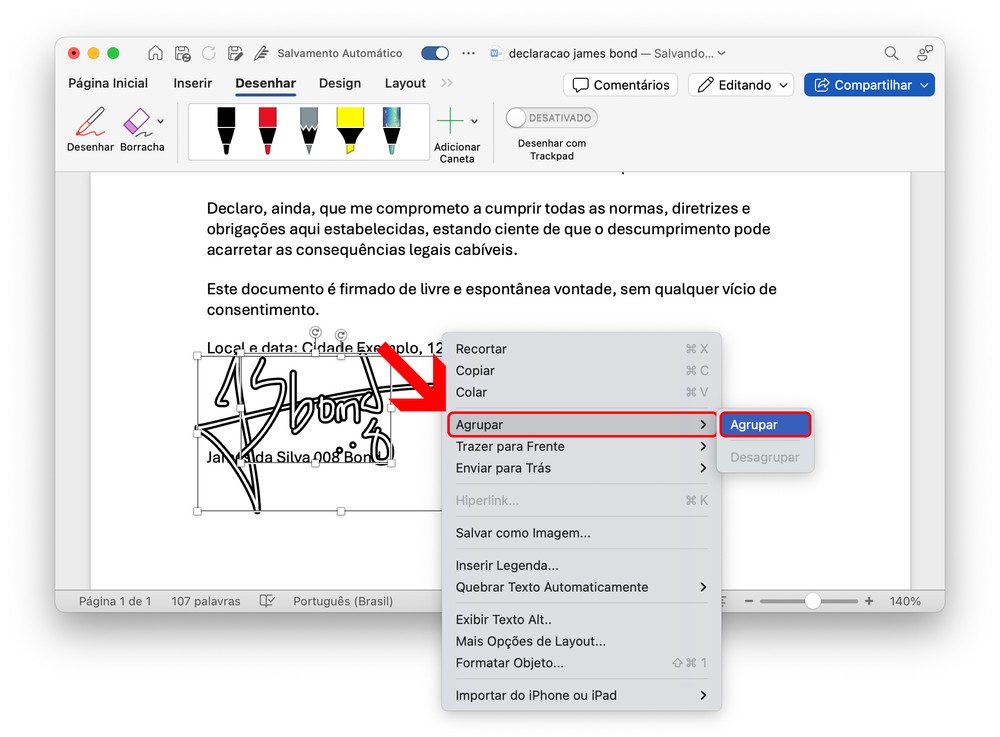Expand the Trazer para Frente submenu

(580, 446)
